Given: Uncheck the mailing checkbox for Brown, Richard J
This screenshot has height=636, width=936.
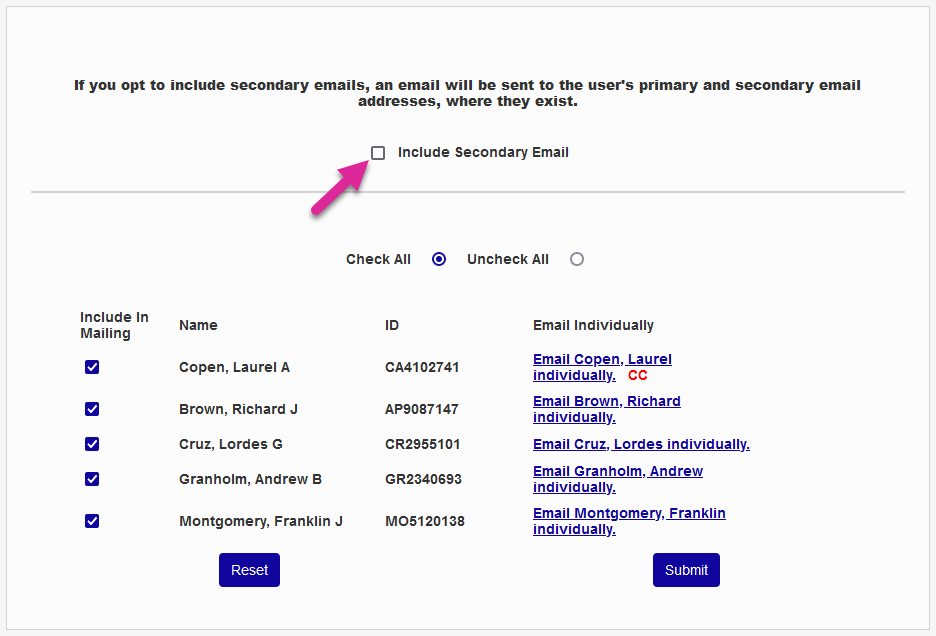Looking at the screenshot, I should coord(92,409).
